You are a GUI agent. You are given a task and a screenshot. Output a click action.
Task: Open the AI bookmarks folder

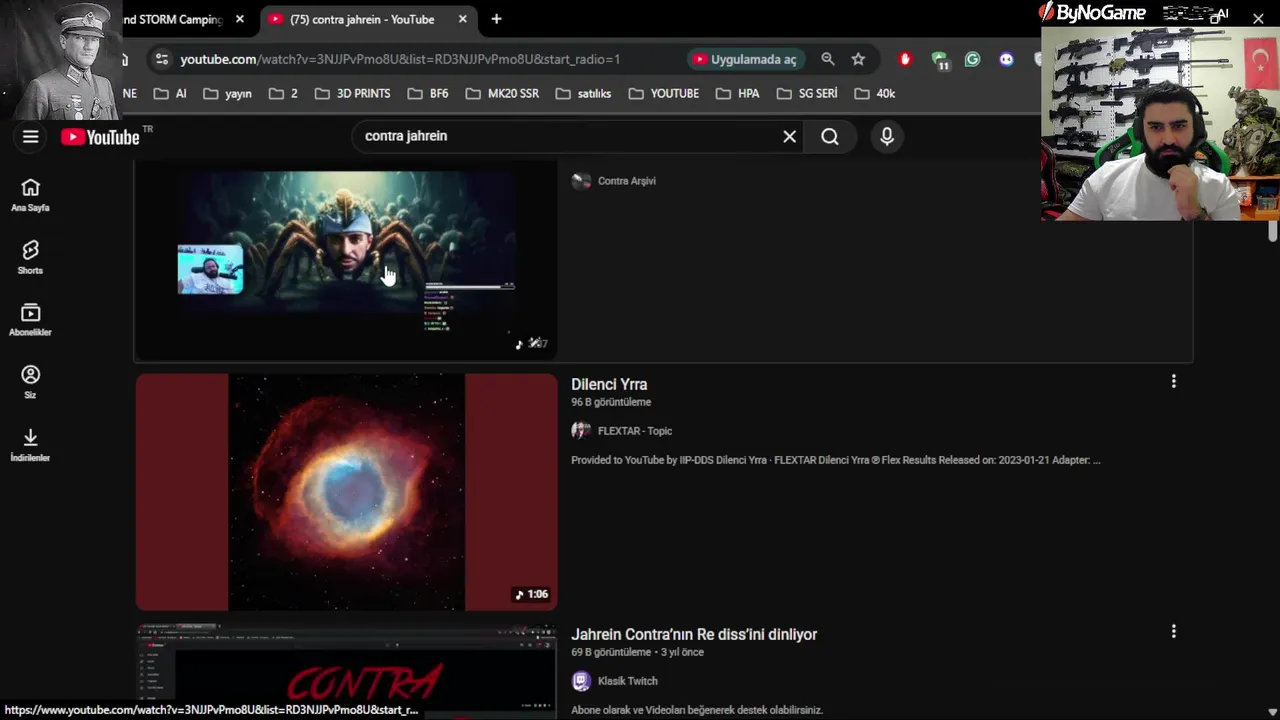(x=170, y=93)
